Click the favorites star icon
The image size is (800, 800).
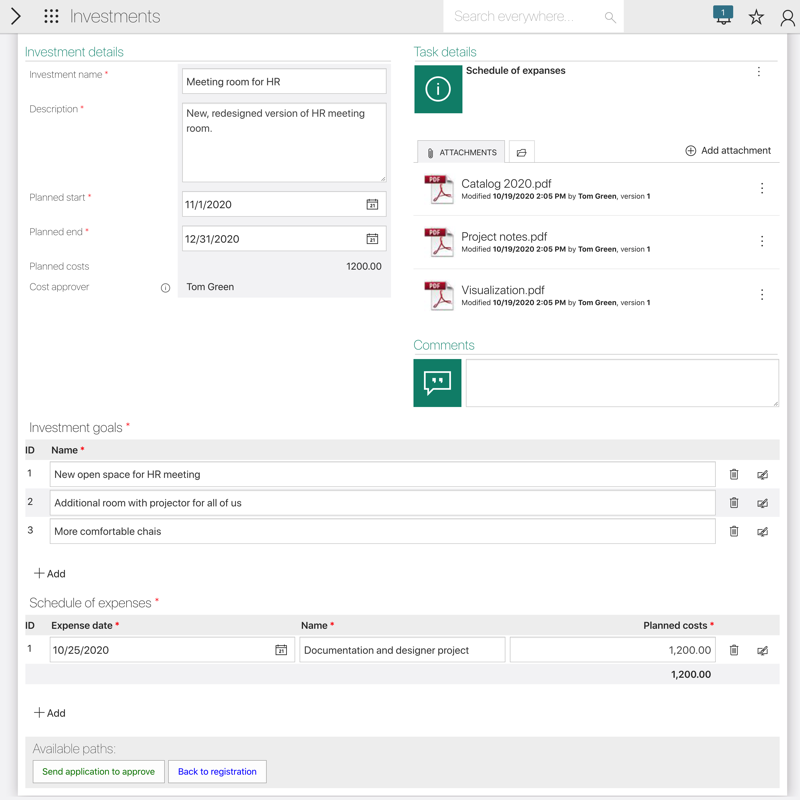point(756,17)
